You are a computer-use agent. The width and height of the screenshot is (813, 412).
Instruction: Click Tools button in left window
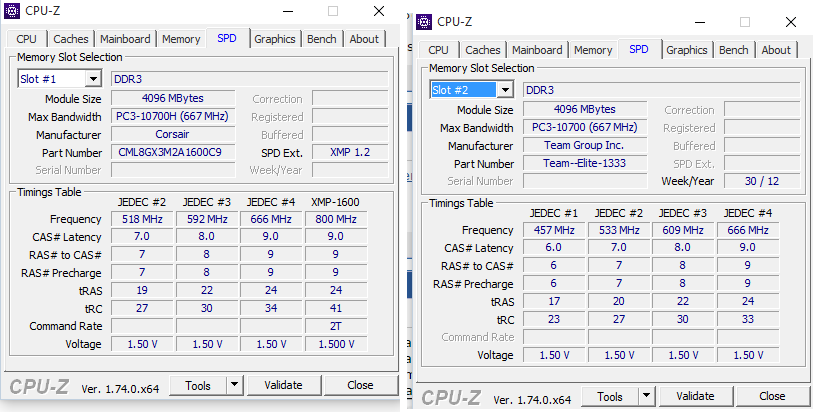pyautogui.click(x=198, y=385)
